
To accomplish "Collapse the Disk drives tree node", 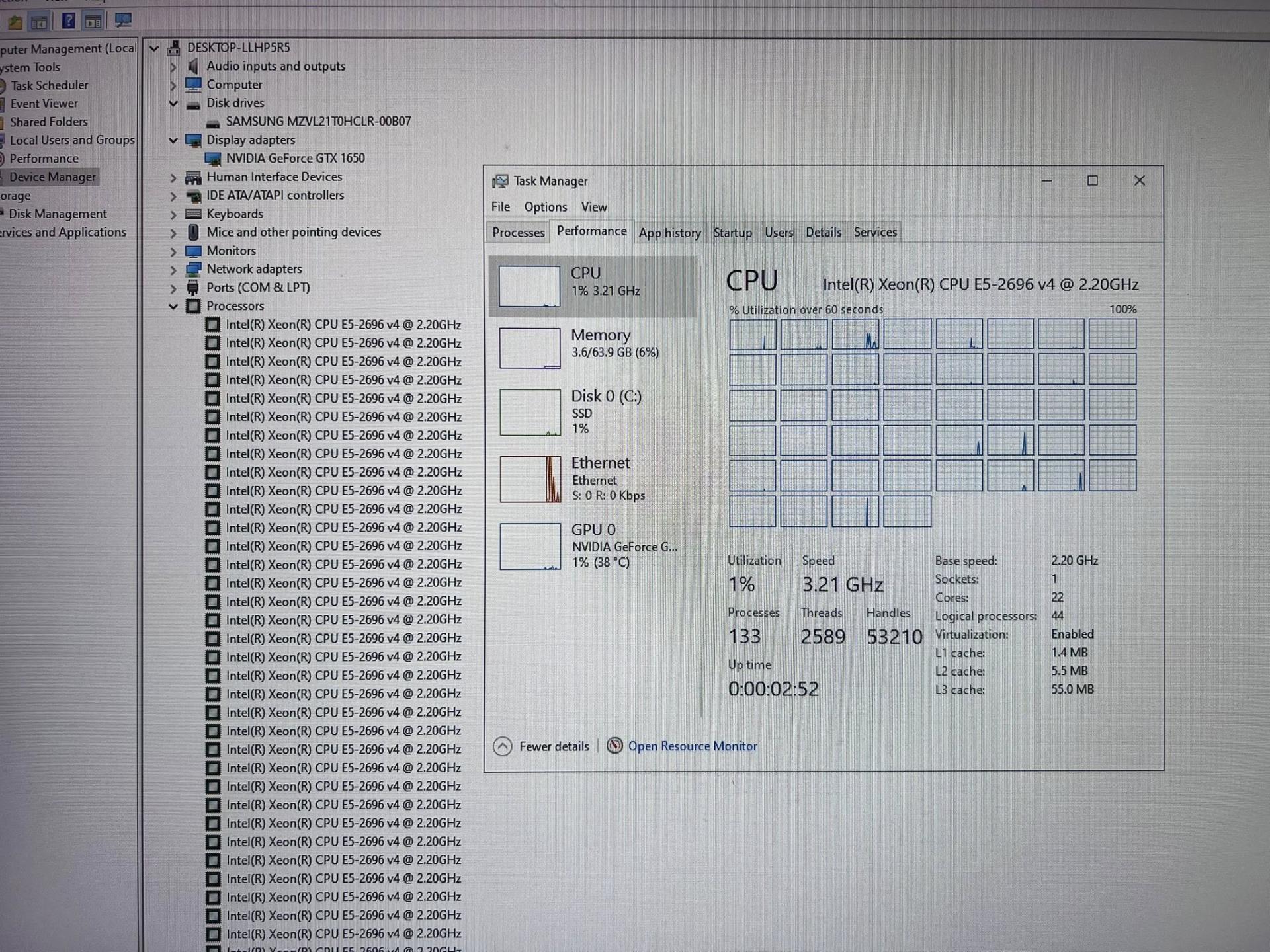I will 173,103.
